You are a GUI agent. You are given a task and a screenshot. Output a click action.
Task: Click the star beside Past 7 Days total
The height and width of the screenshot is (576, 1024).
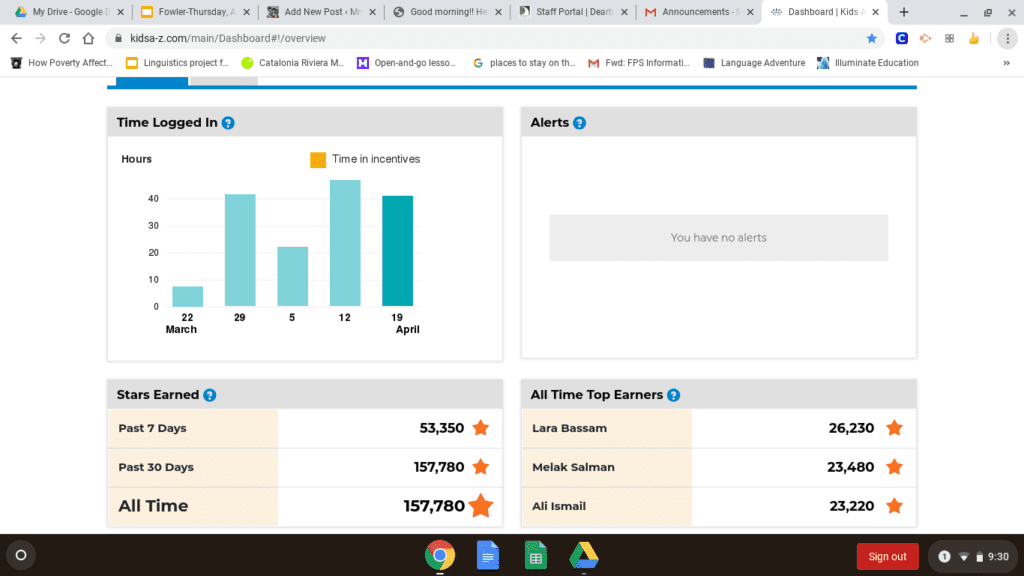tap(481, 428)
